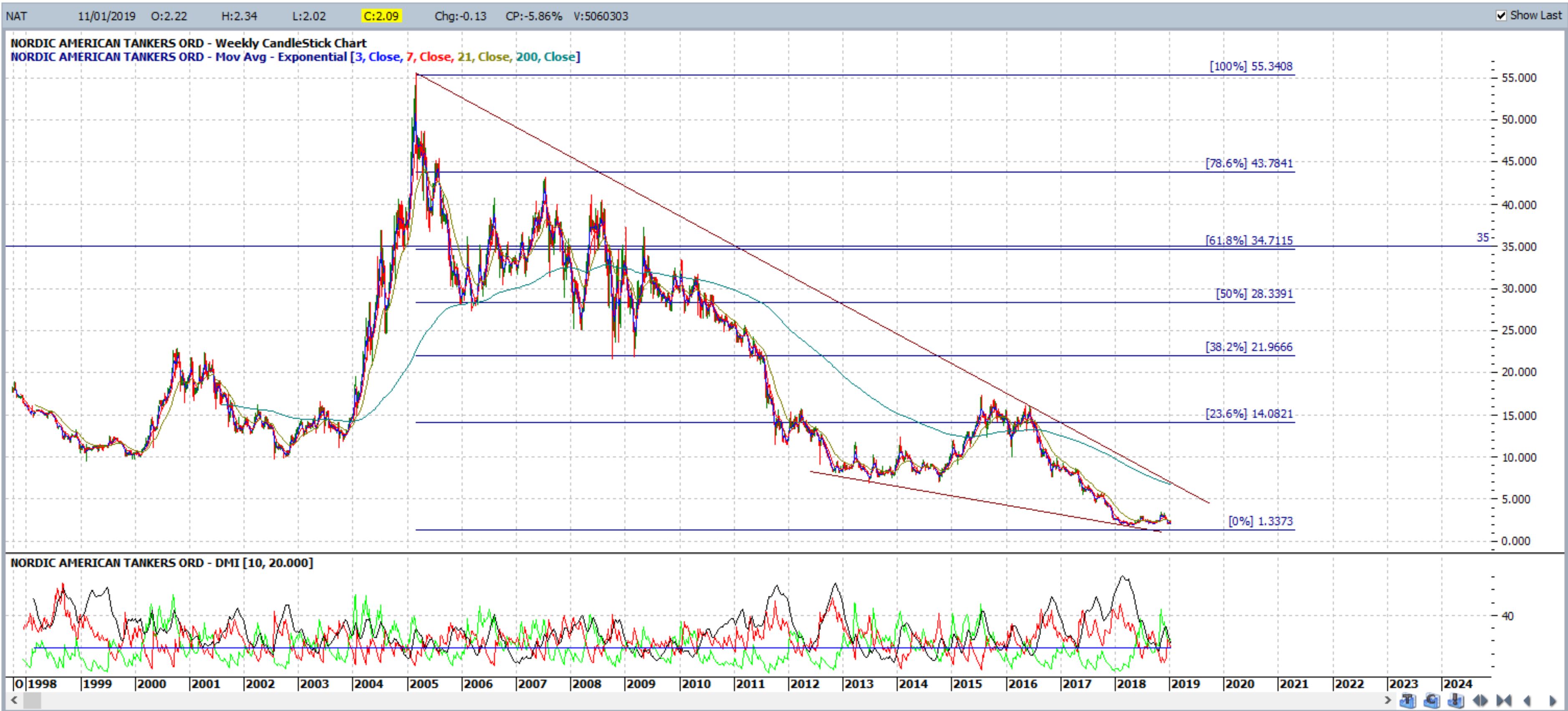Click the 35 horizontal line price label
Screen dimensions: 1568x711
pos(1483,238)
